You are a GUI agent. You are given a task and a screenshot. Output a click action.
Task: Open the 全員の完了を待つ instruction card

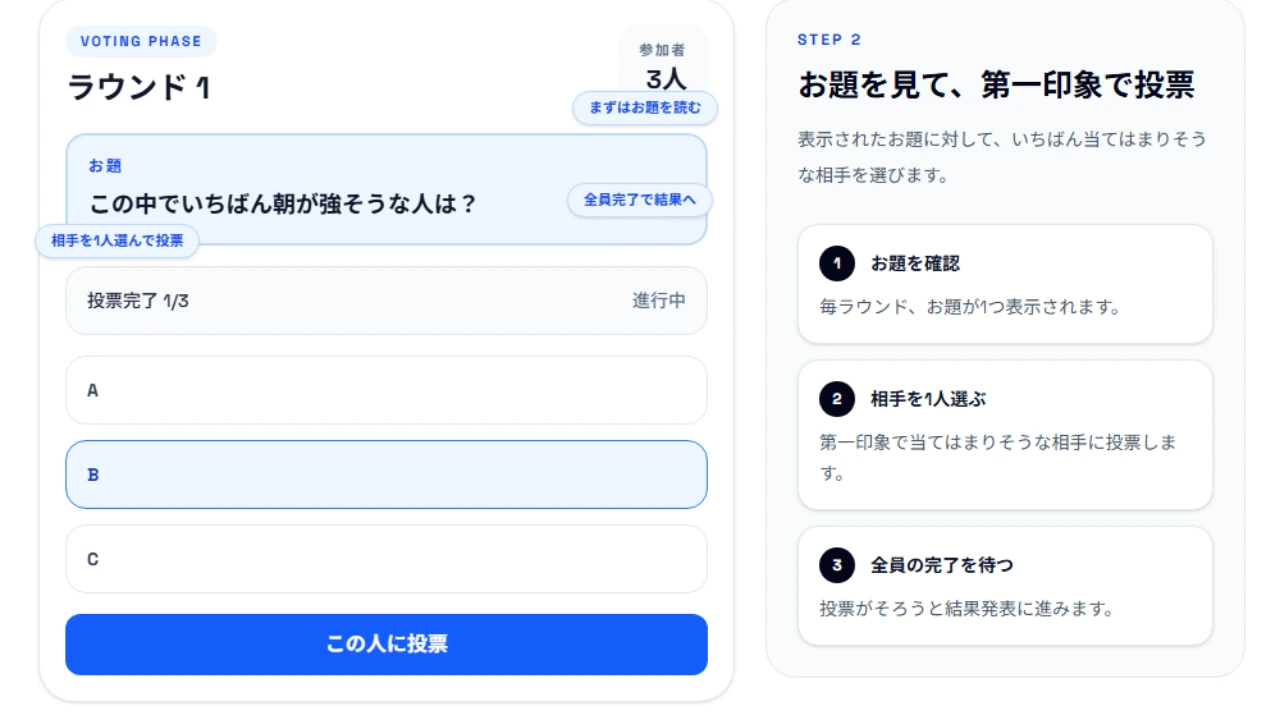(1005, 586)
